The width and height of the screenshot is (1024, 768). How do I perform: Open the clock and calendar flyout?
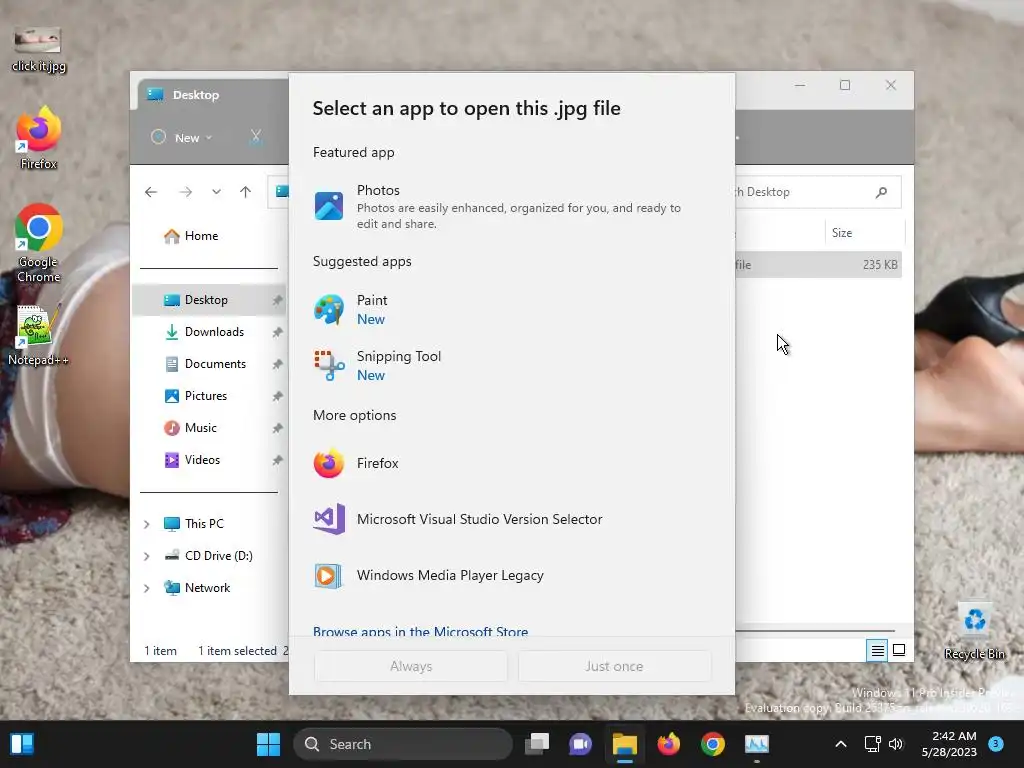click(949, 744)
